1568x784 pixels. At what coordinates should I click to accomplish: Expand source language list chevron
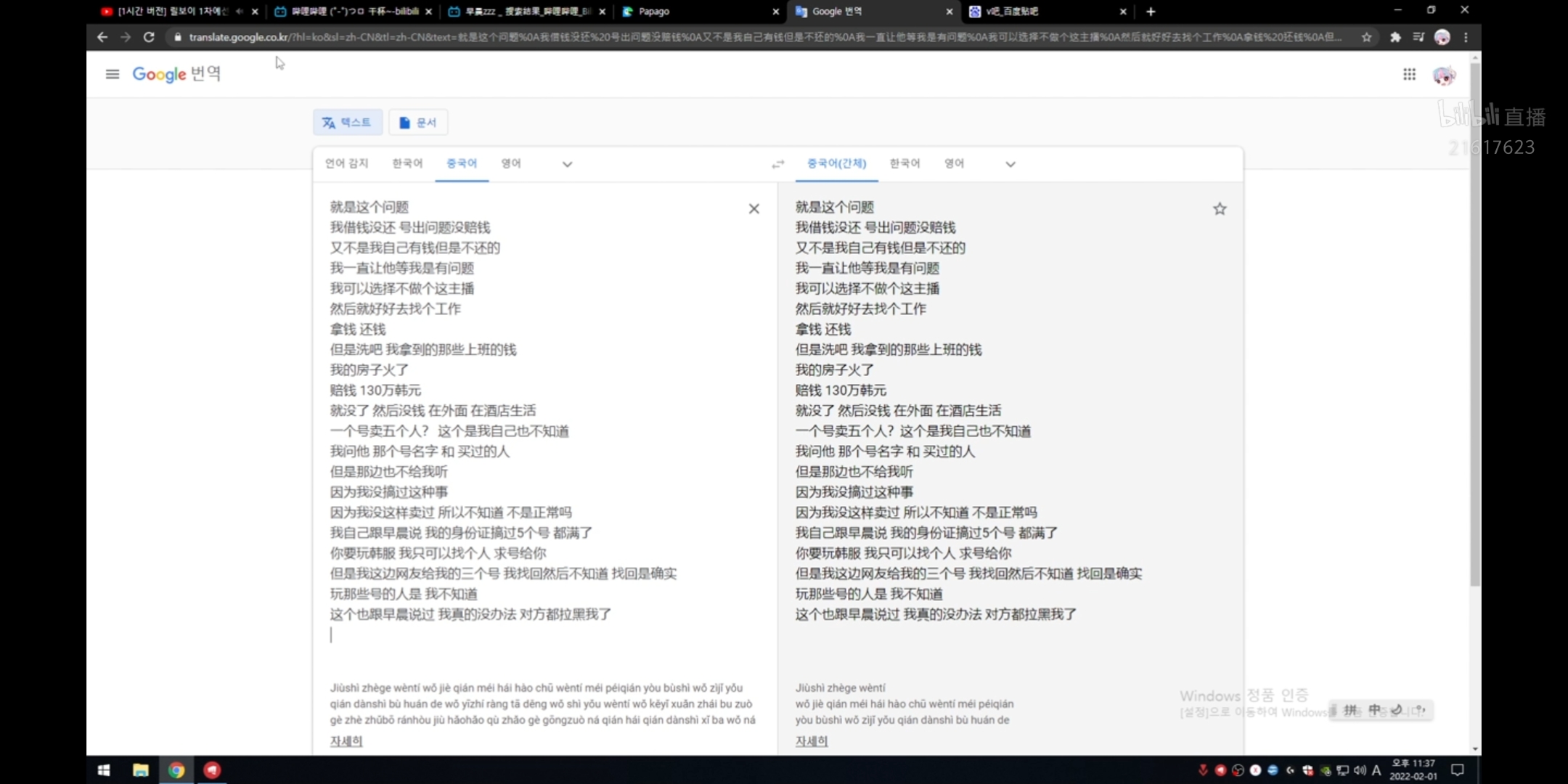[x=567, y=164]
